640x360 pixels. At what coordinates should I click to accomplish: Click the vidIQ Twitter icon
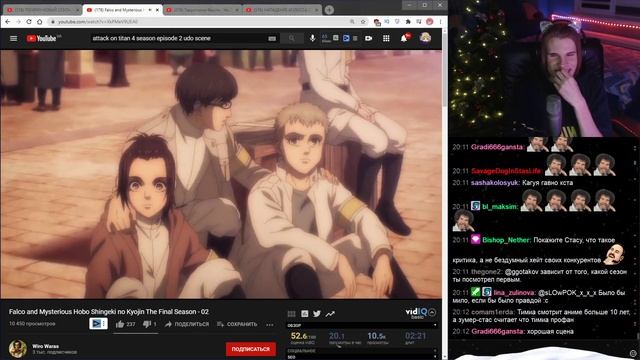pos(317,313)
